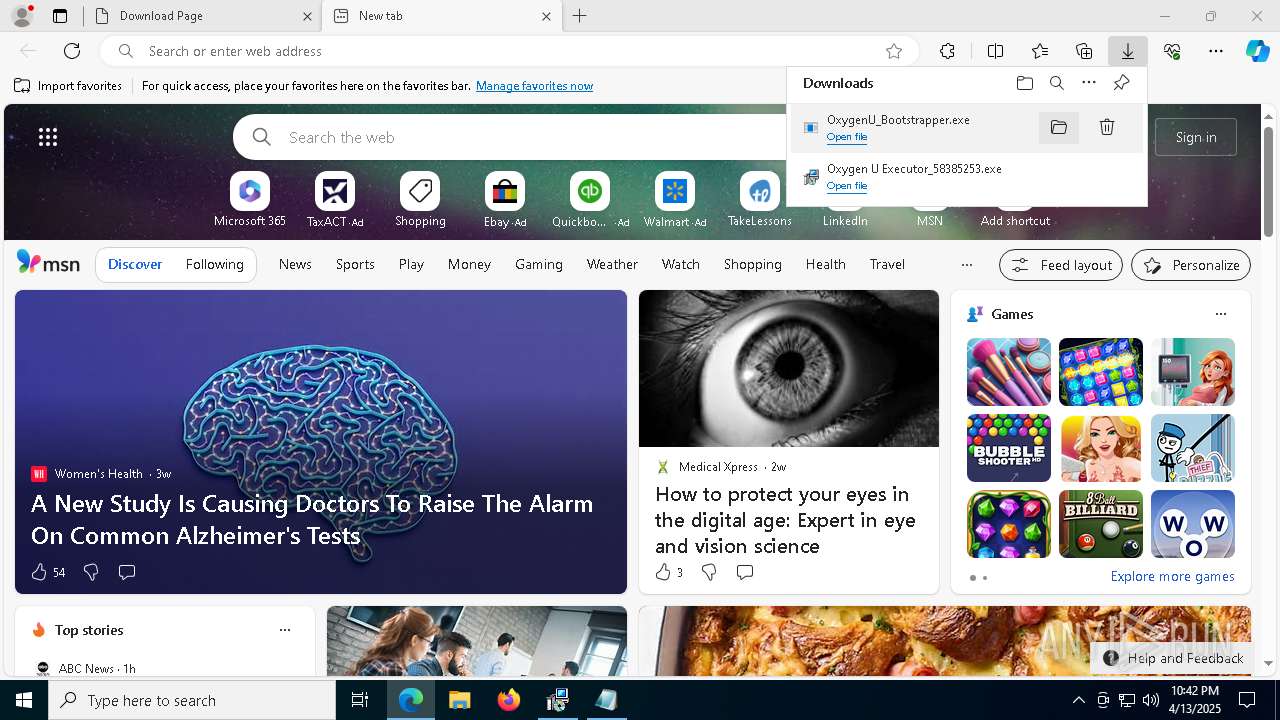Open Windows Start menu
The image size is (1280, 720).
point(24,700)
